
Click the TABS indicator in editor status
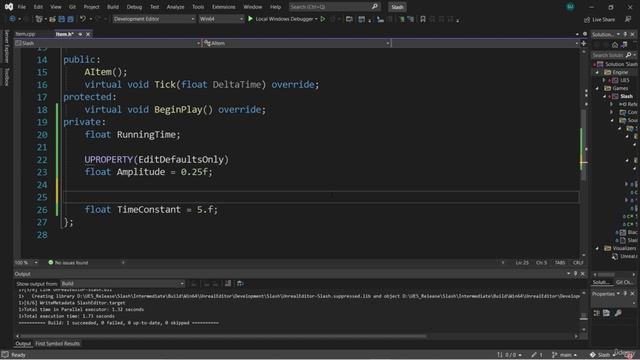point(560,262)
